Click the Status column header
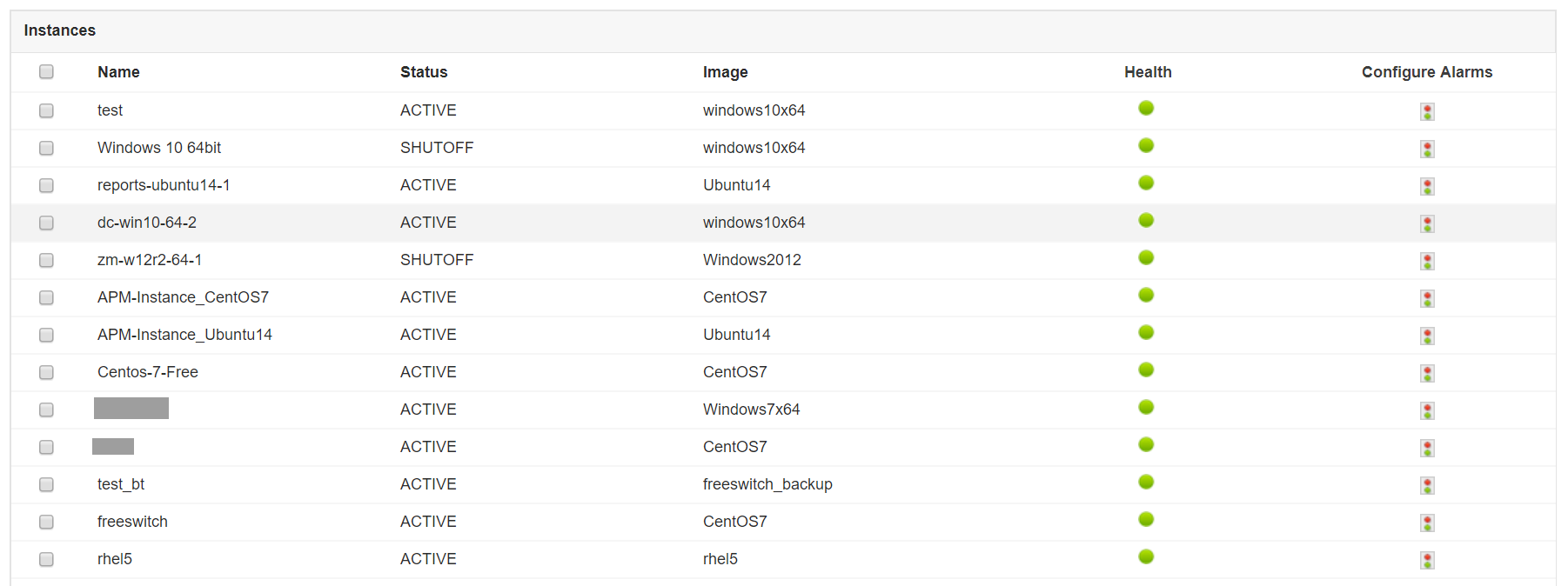The image size is (1568, 586). (424, 72)
